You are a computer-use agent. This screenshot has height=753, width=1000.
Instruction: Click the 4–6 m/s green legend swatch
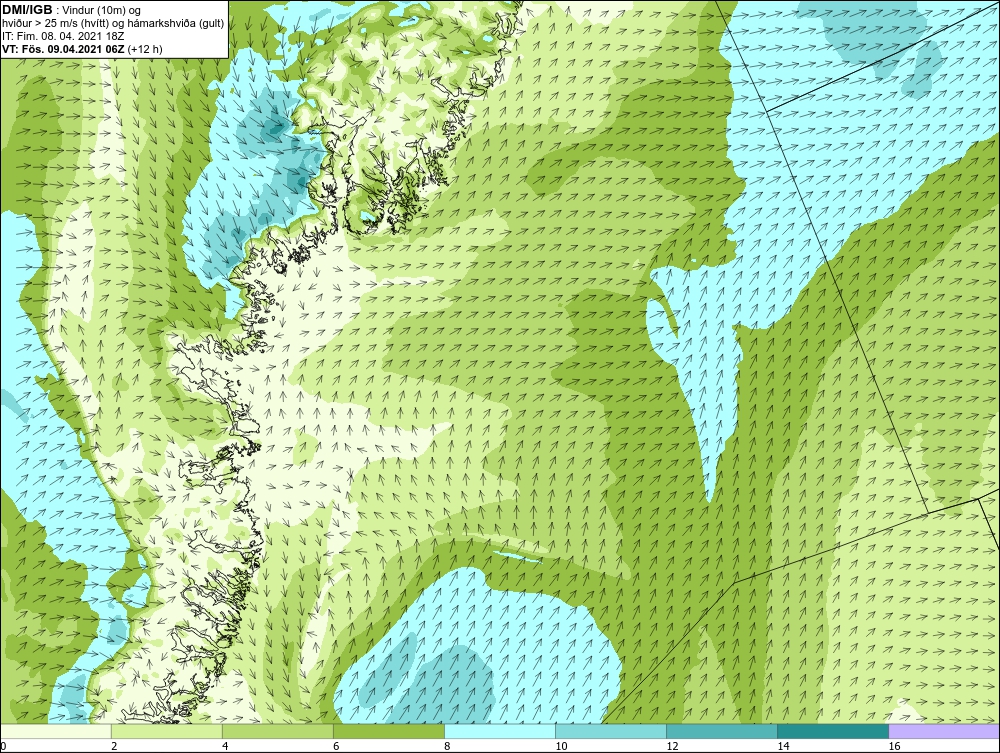tap(277, 731)
